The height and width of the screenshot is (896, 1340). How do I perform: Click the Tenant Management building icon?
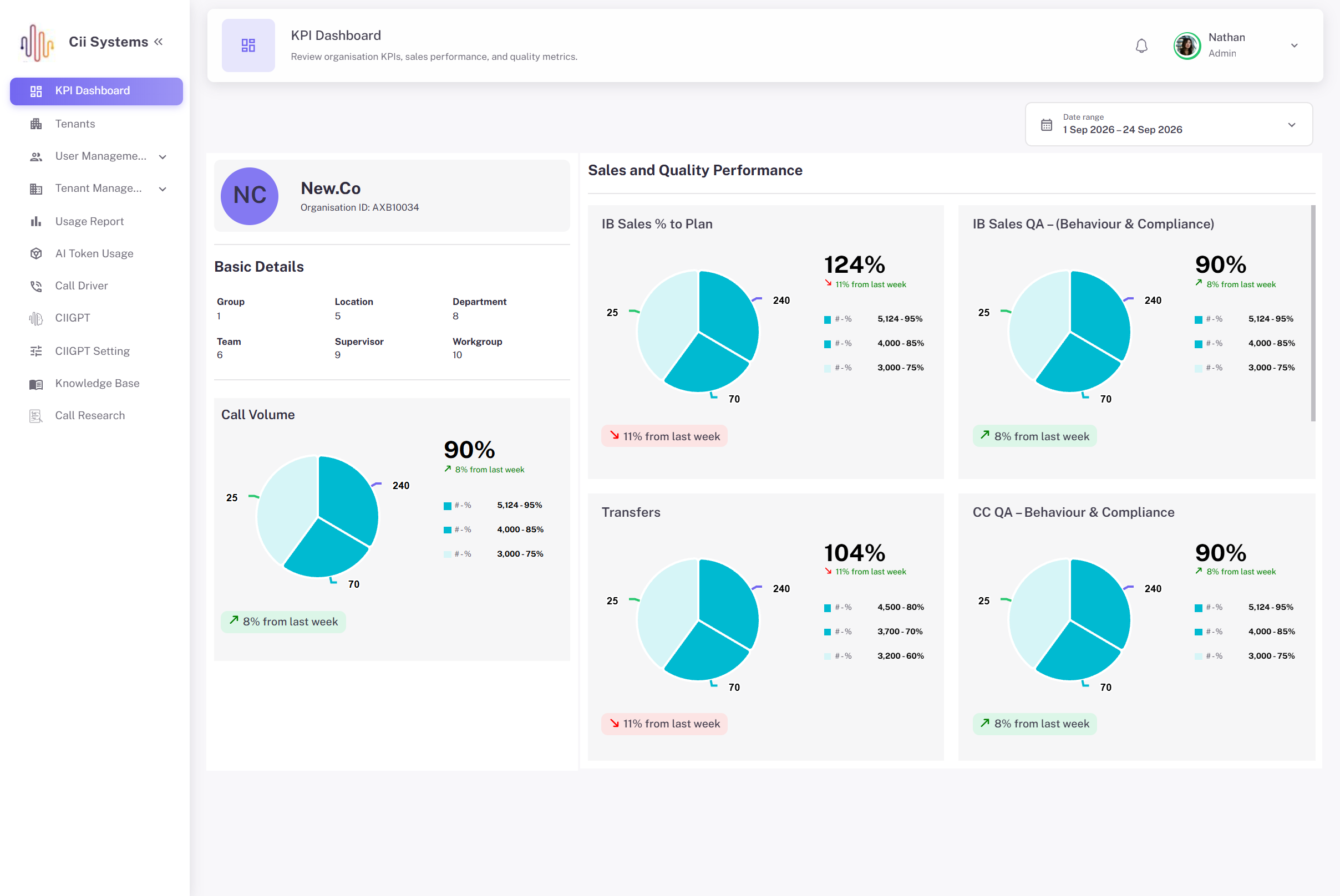point(36,189)
